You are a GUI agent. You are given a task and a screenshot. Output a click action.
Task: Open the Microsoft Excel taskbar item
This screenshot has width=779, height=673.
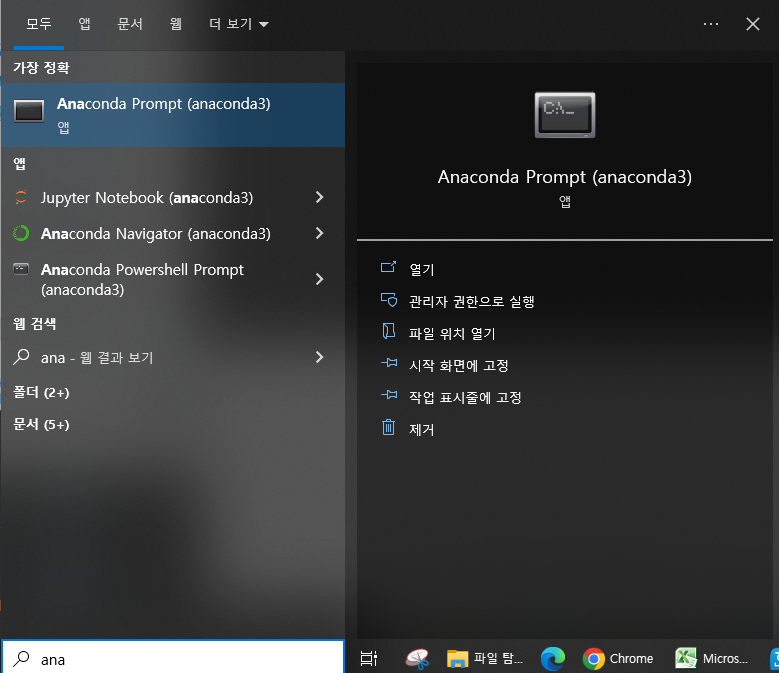point(711,659)
